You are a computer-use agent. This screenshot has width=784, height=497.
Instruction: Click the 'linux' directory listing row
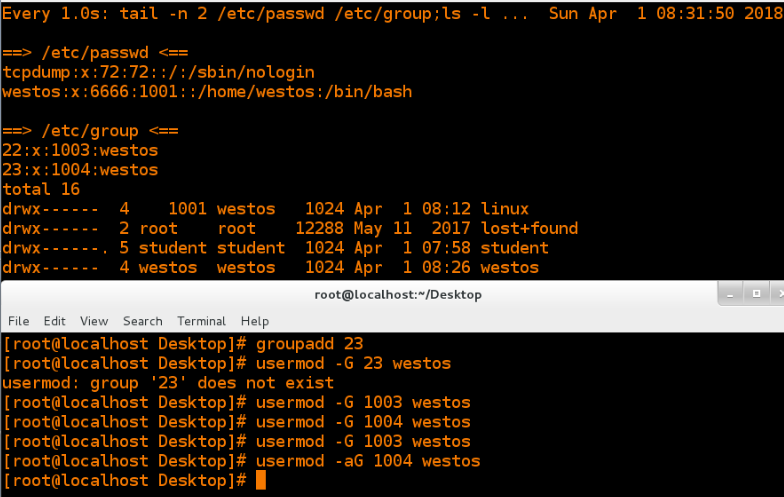266,208
